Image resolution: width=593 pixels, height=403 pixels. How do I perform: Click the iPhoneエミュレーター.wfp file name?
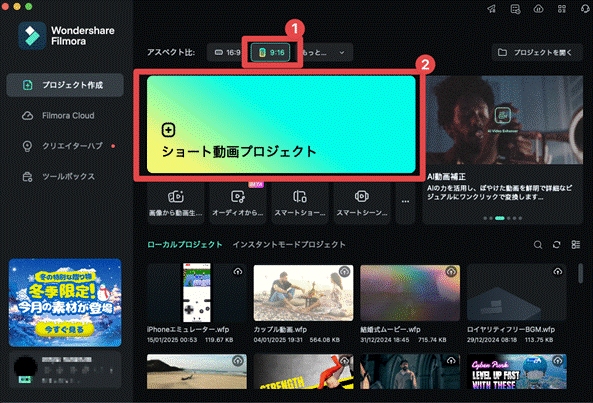click(x=188, y=330)
